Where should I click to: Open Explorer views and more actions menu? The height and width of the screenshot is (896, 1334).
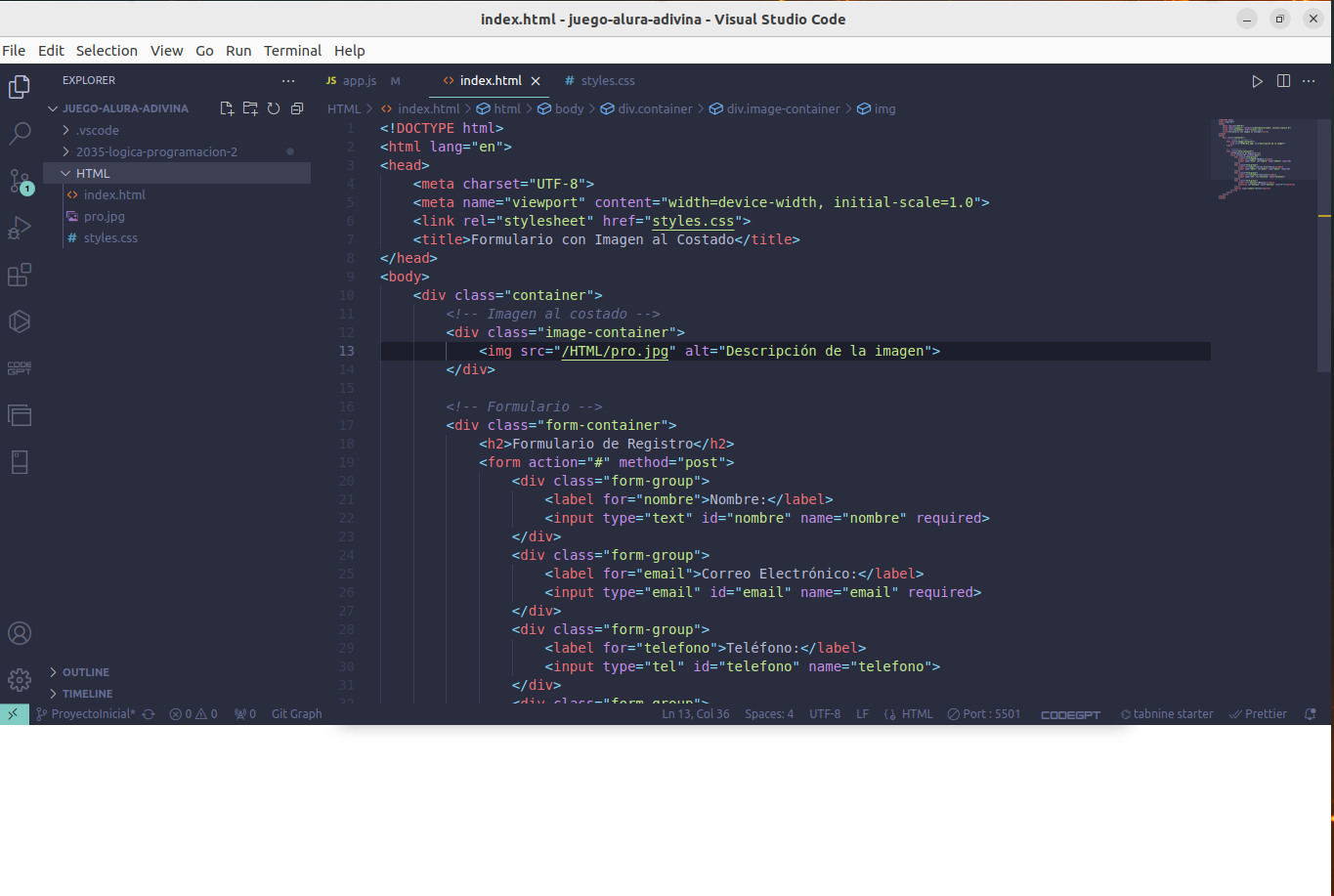[x=288, y=81]
